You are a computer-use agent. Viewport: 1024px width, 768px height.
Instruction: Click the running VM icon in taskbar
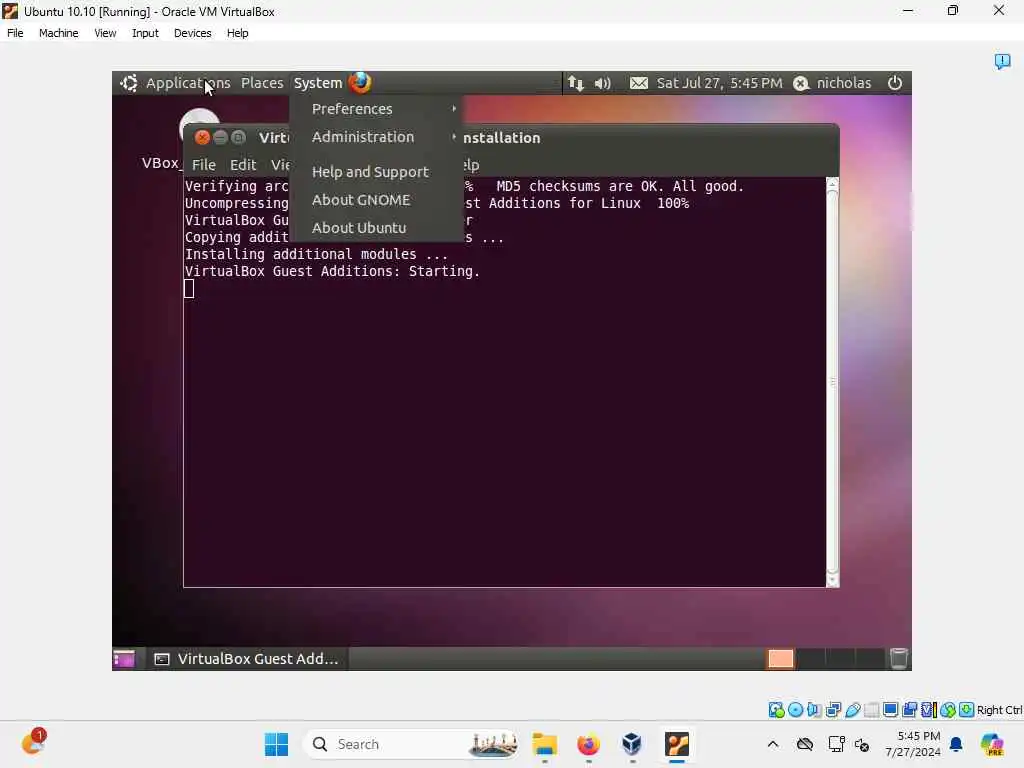click(677, 744)
